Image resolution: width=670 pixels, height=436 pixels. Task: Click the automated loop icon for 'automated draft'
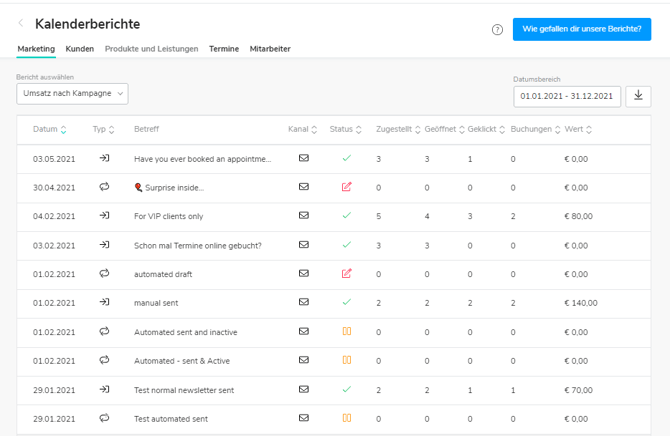pos(104,273)
